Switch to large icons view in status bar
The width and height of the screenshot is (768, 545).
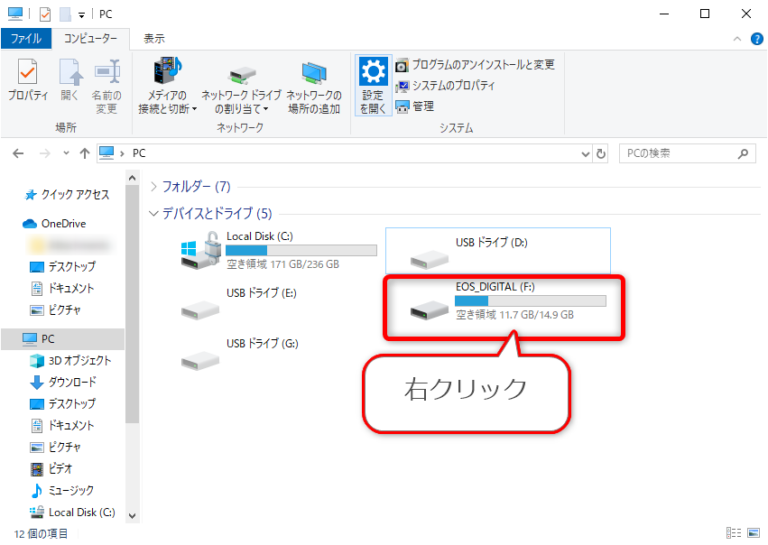(x=753, y=533)
